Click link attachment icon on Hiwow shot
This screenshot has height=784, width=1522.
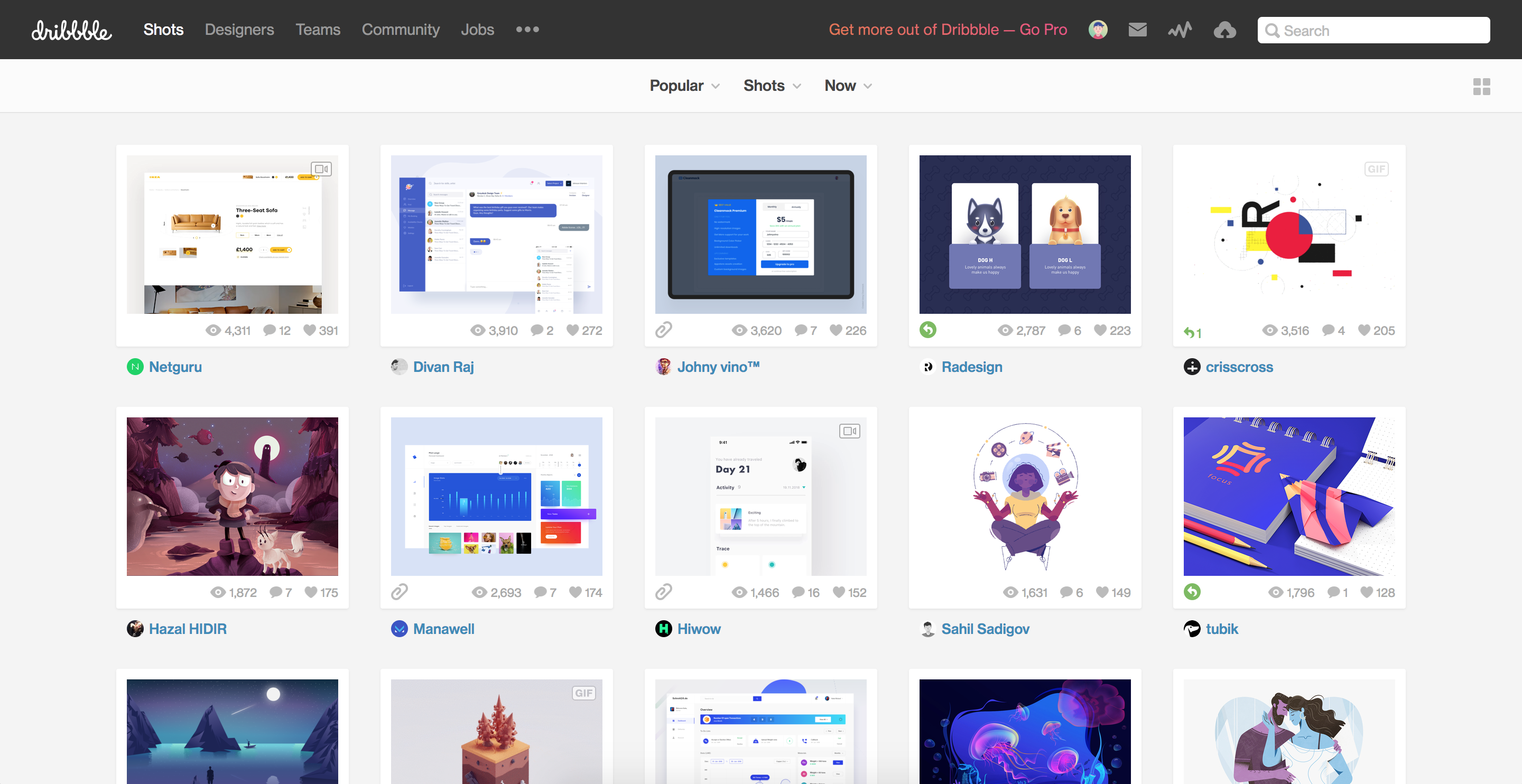[664, 591]
